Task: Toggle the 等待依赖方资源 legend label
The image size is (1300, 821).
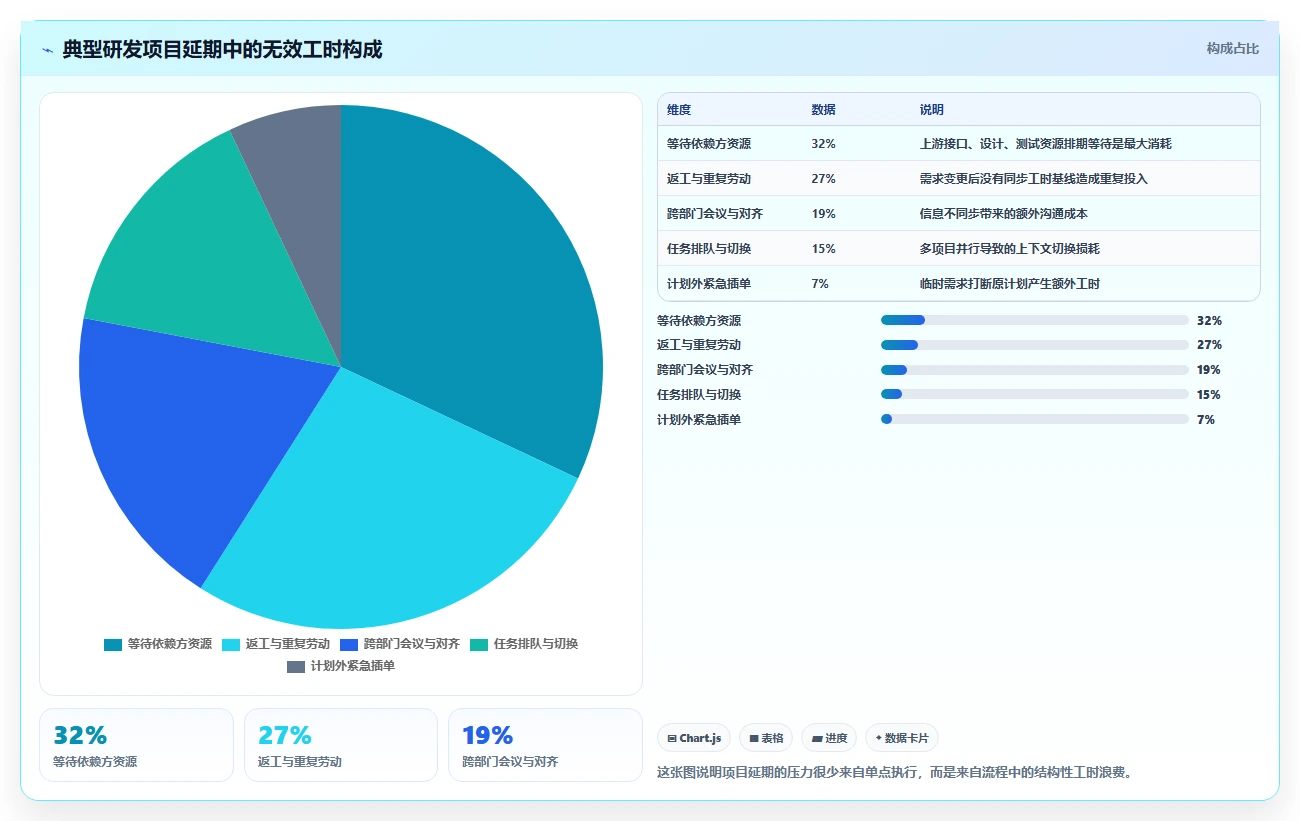Action: click(170, 644)
